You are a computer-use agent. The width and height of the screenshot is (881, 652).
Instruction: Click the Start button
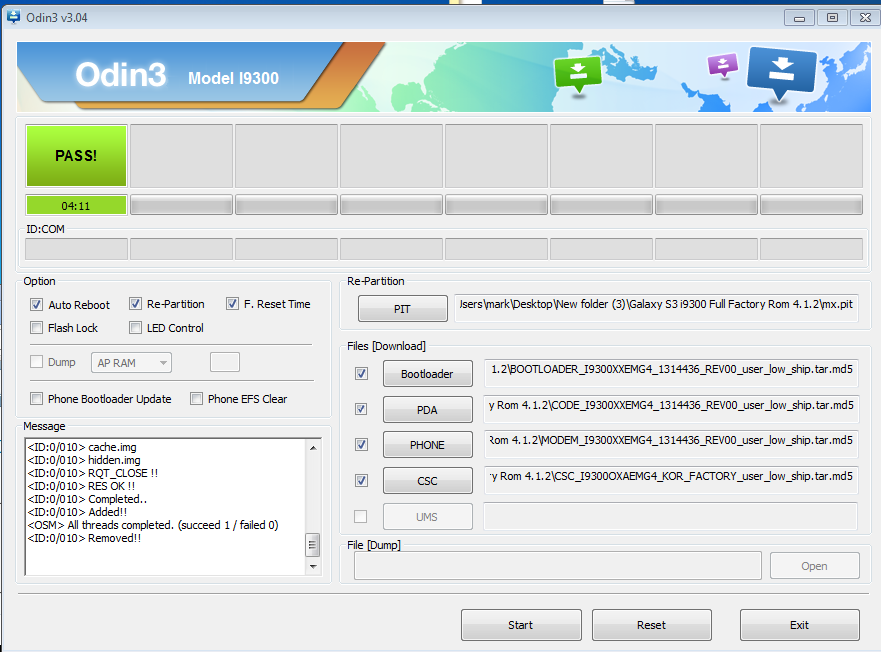[521, 625]
